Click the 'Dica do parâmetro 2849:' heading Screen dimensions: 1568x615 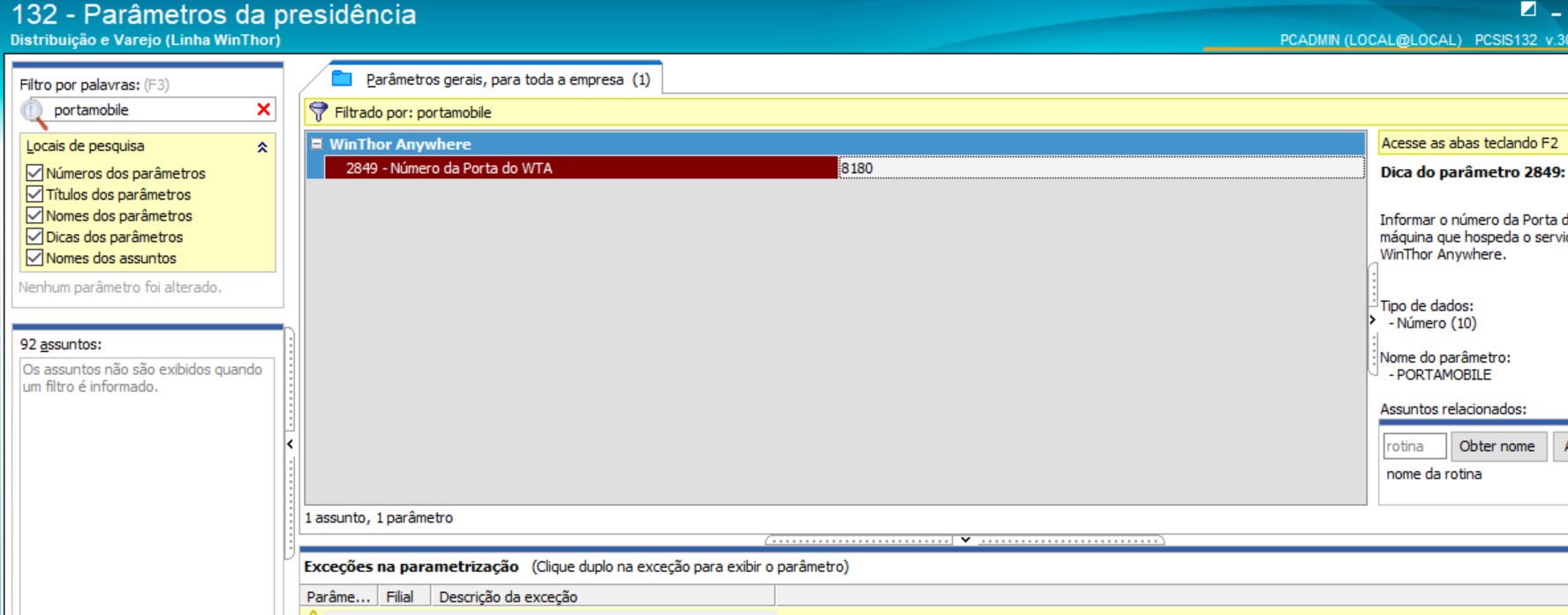click(x=1473, y=172)
